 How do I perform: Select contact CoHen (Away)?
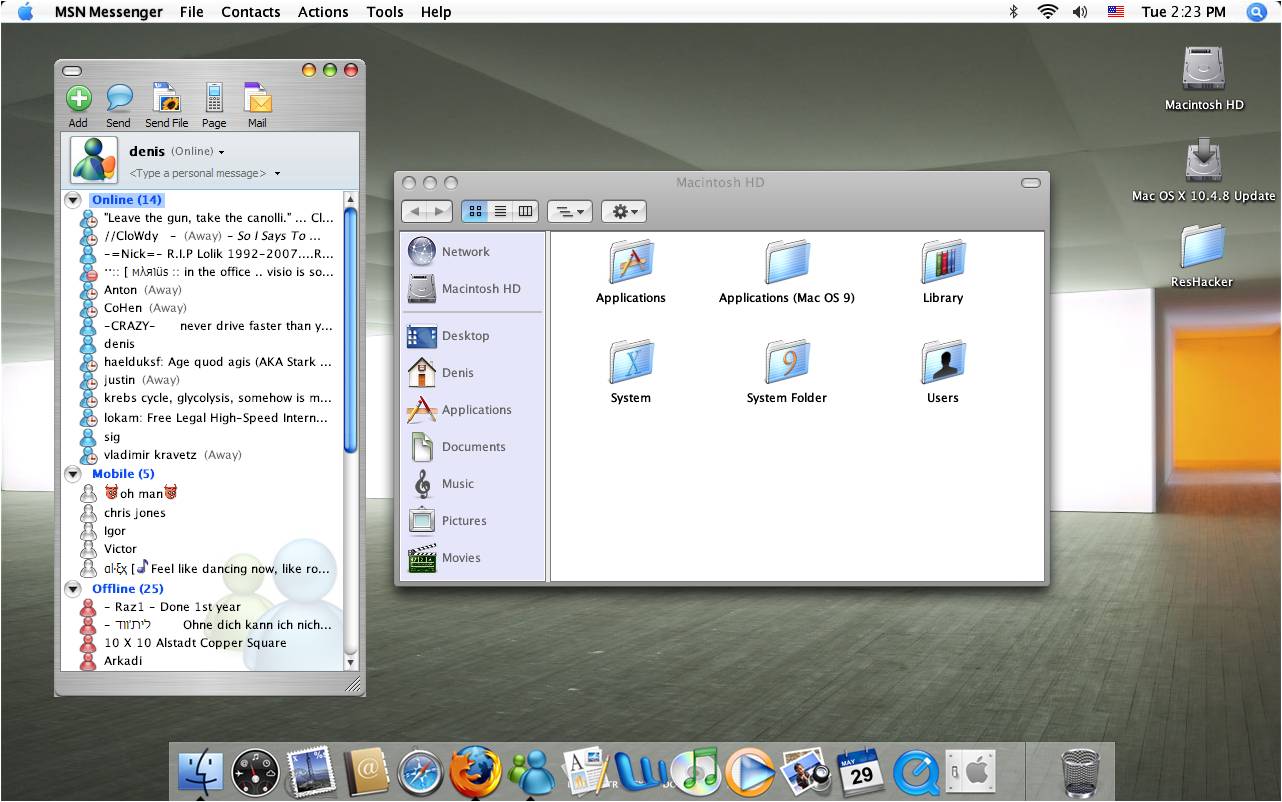click(146, 308)
